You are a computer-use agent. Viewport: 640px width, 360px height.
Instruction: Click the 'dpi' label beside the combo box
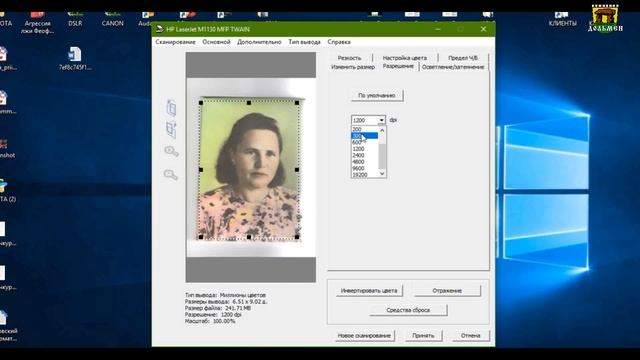[393, 120]
